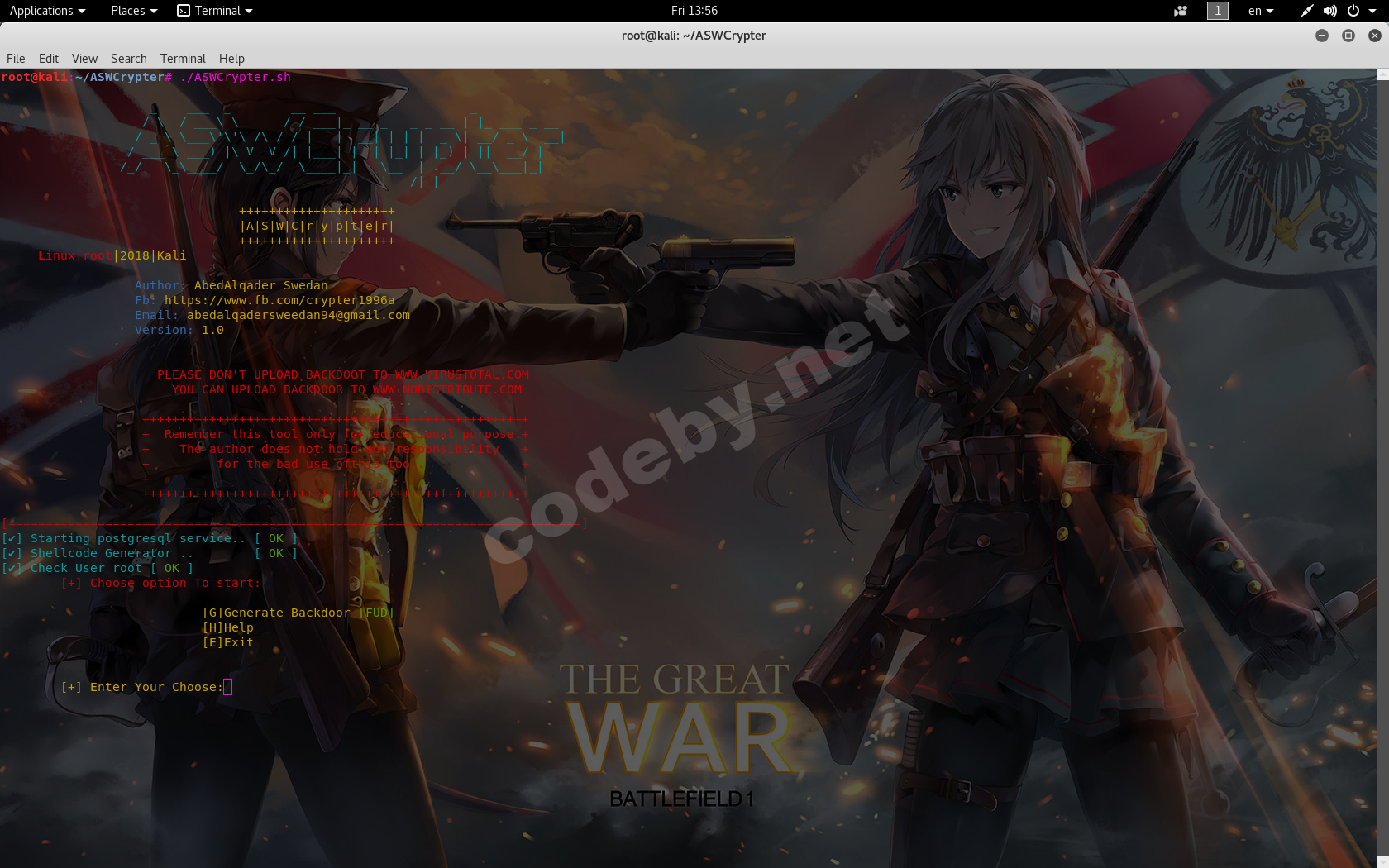The height and width of the screenshot is (868, 1389).
Task: Click the terminal cursor input box
Action: coord(228,687)
